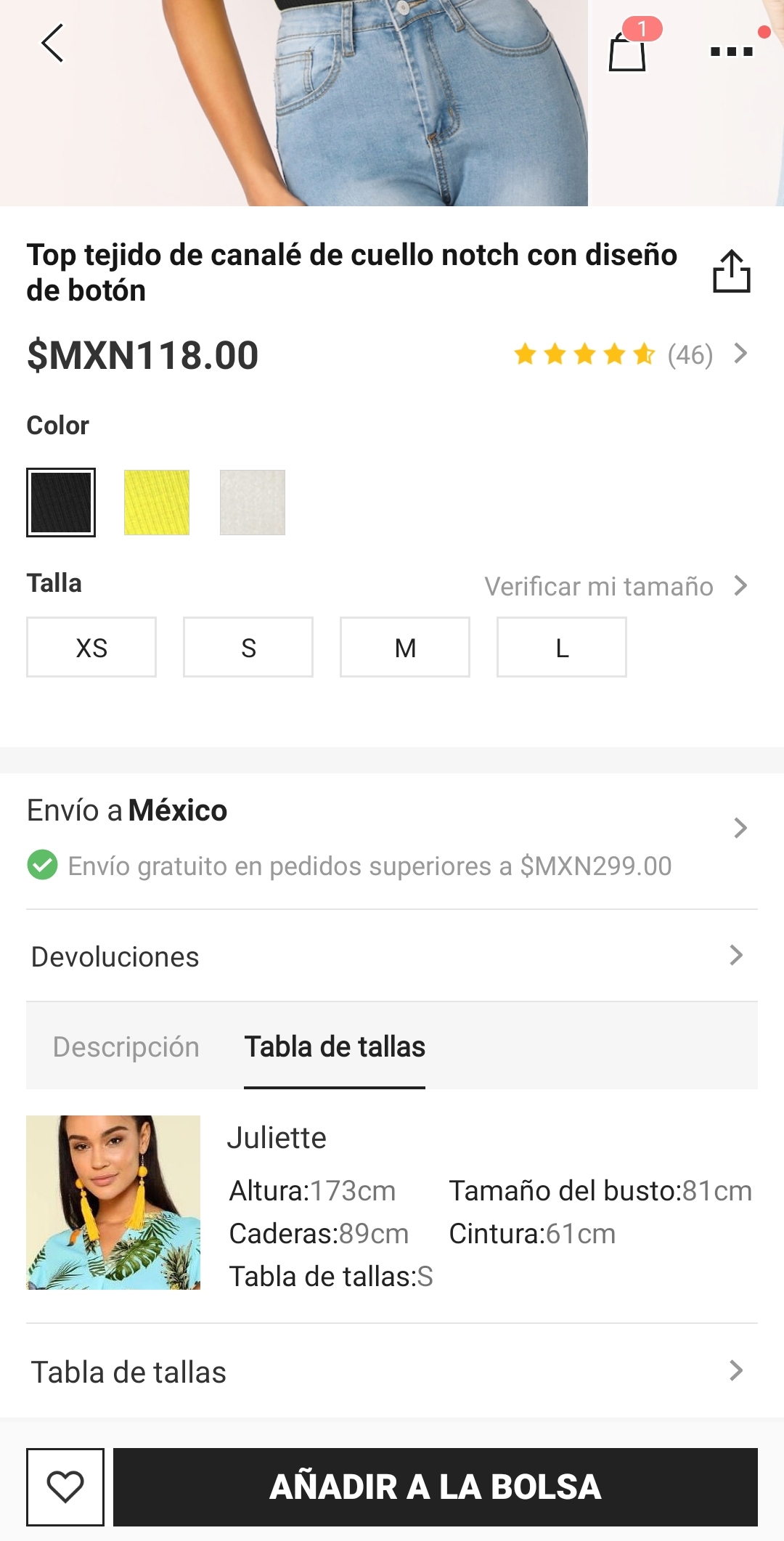Tap the green free shipping checkmark icon
The image size is (784, 1541).
pyautogui.click(x=43, y=865)
